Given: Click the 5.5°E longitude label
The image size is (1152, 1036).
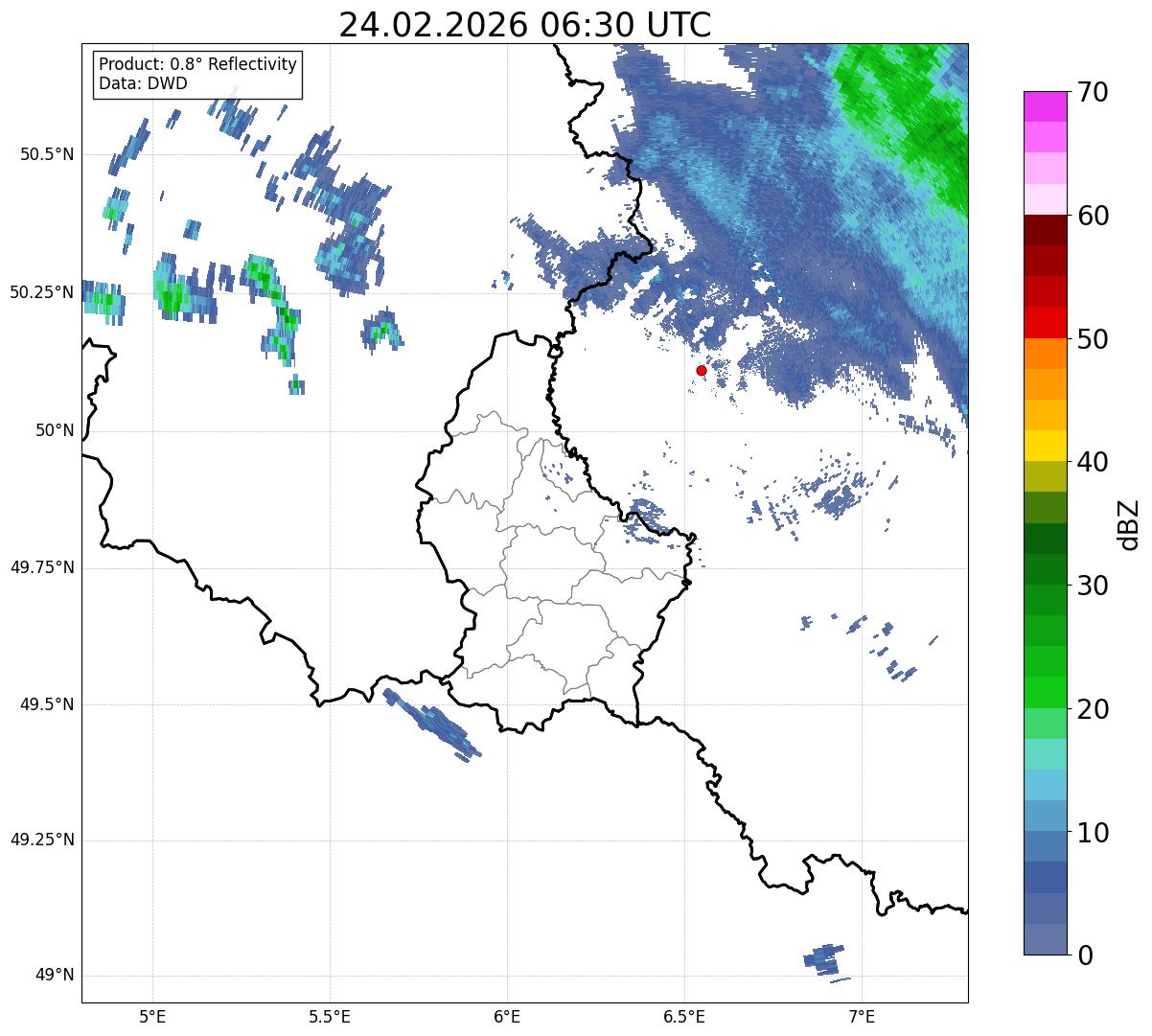Looking at the screenshot, I should click(x=330, y=1017).
